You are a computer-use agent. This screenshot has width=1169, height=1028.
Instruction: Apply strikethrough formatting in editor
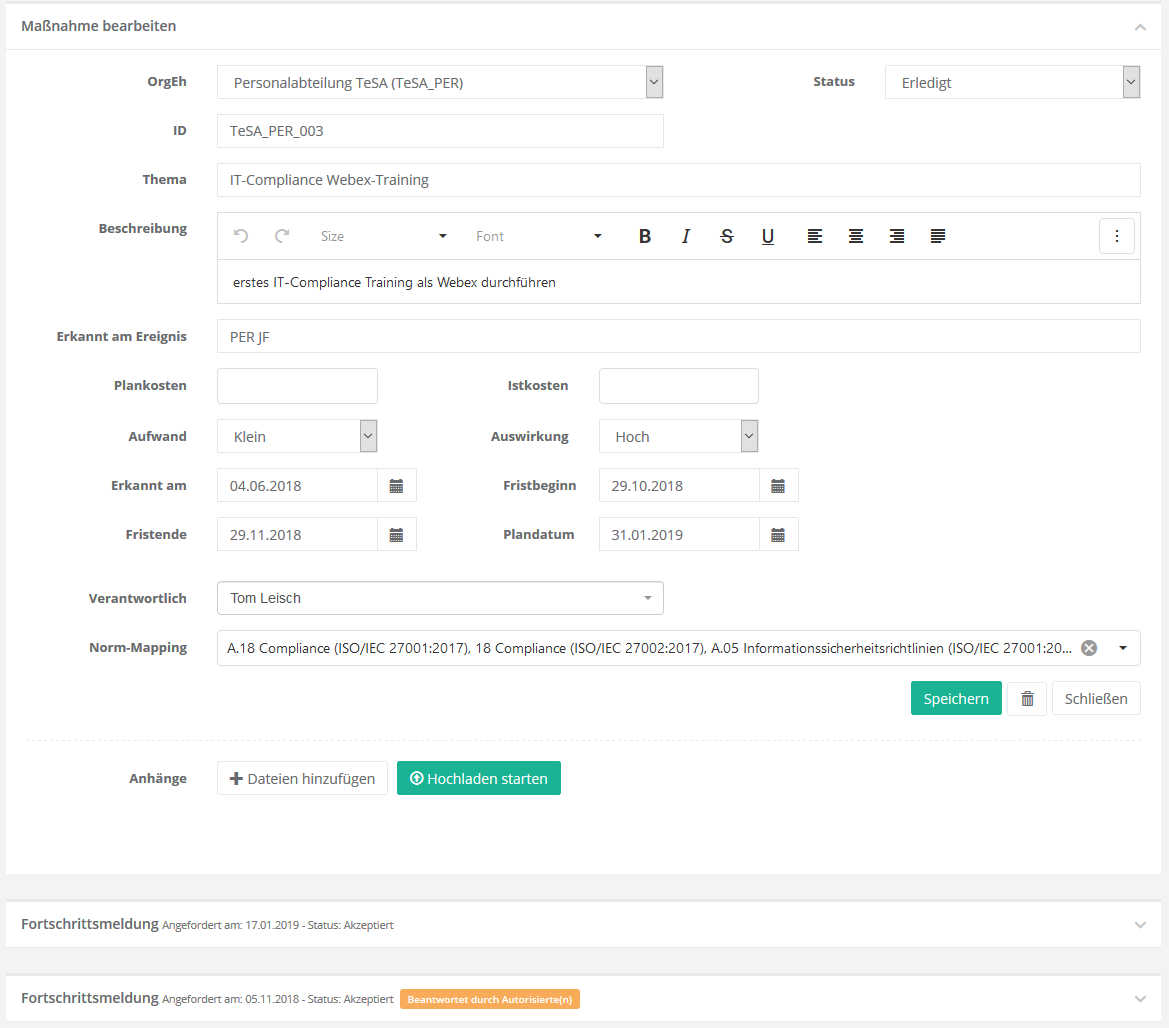coord(727,236)
